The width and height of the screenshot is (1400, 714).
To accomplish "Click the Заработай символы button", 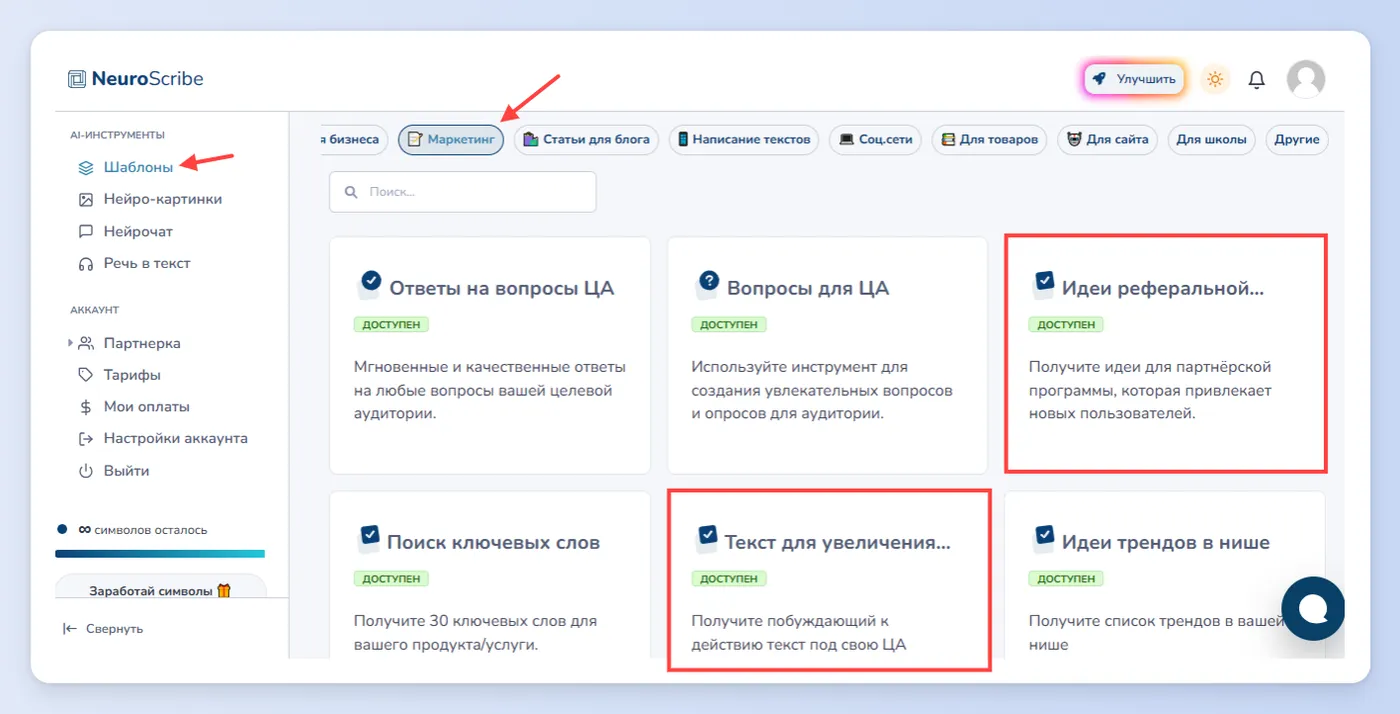I will 160,590.
